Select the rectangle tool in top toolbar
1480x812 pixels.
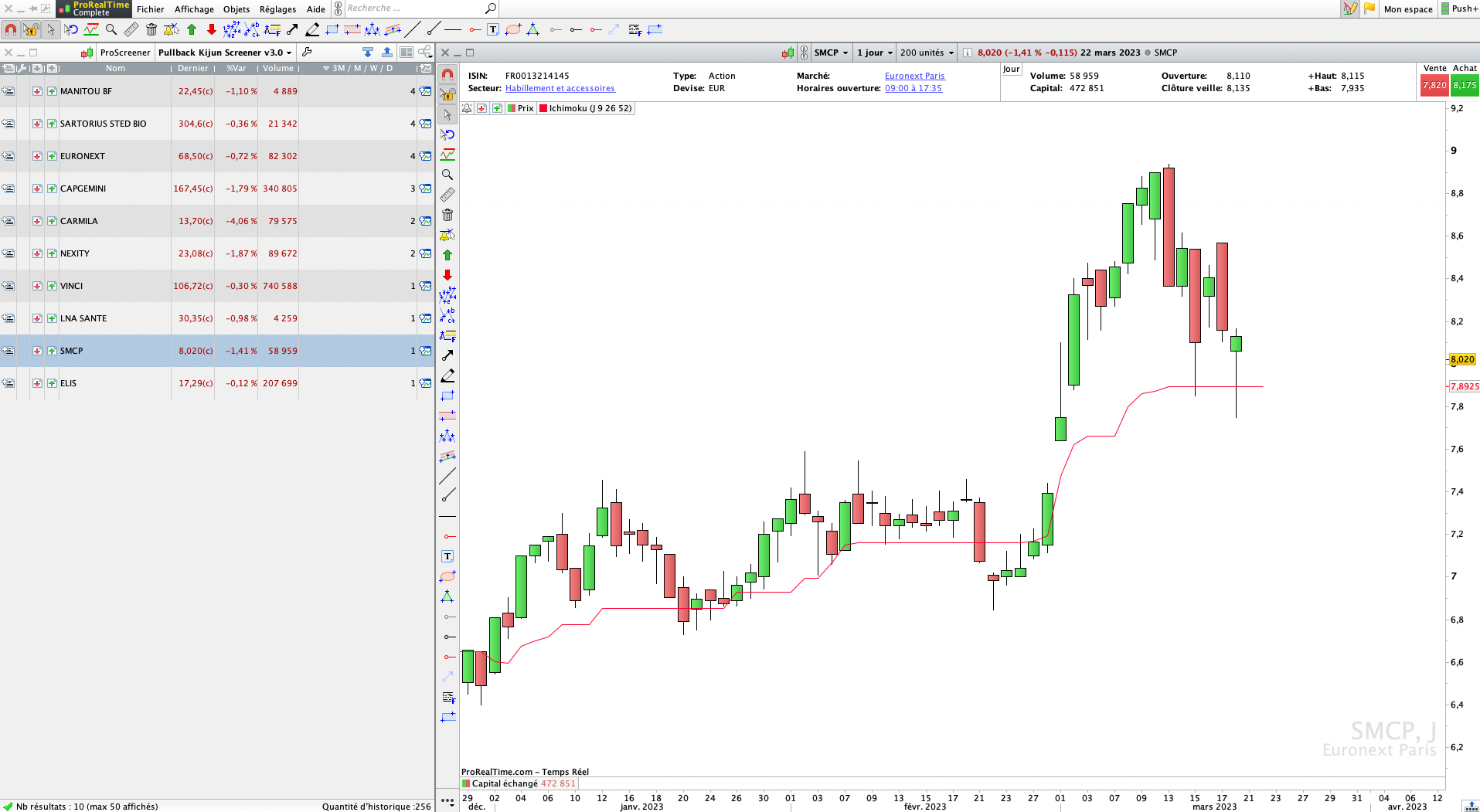(332, 29)
